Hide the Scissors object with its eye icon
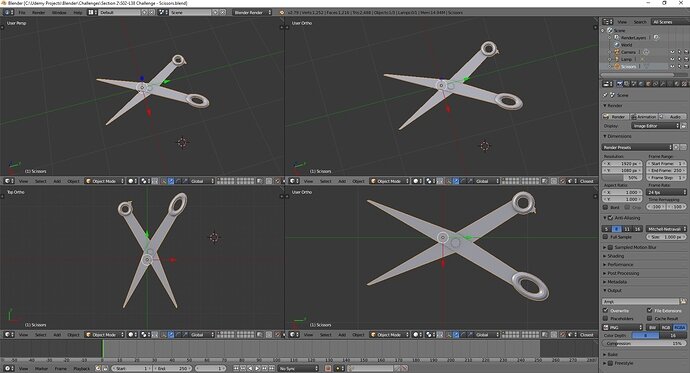Image resolution: width=690 pixels, height=373 pixels. (672, 66)
